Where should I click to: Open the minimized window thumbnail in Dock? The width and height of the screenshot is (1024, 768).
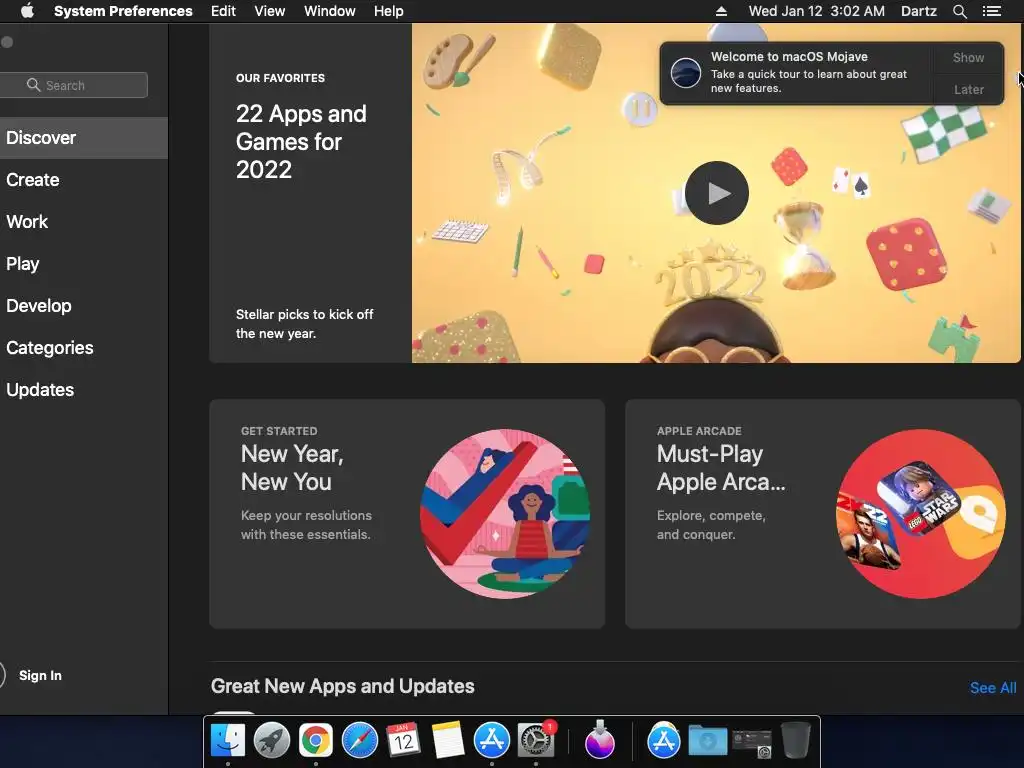pos(752,742)
